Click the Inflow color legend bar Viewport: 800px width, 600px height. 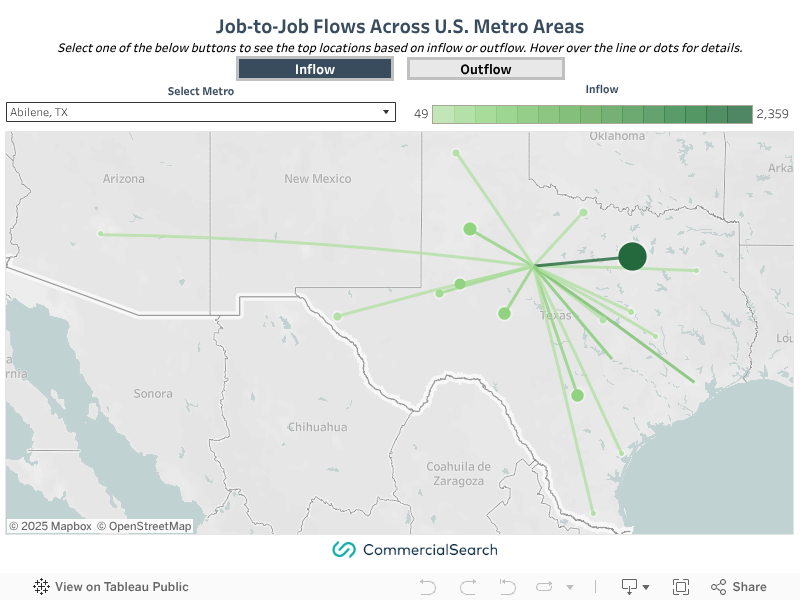click(592, 114)
